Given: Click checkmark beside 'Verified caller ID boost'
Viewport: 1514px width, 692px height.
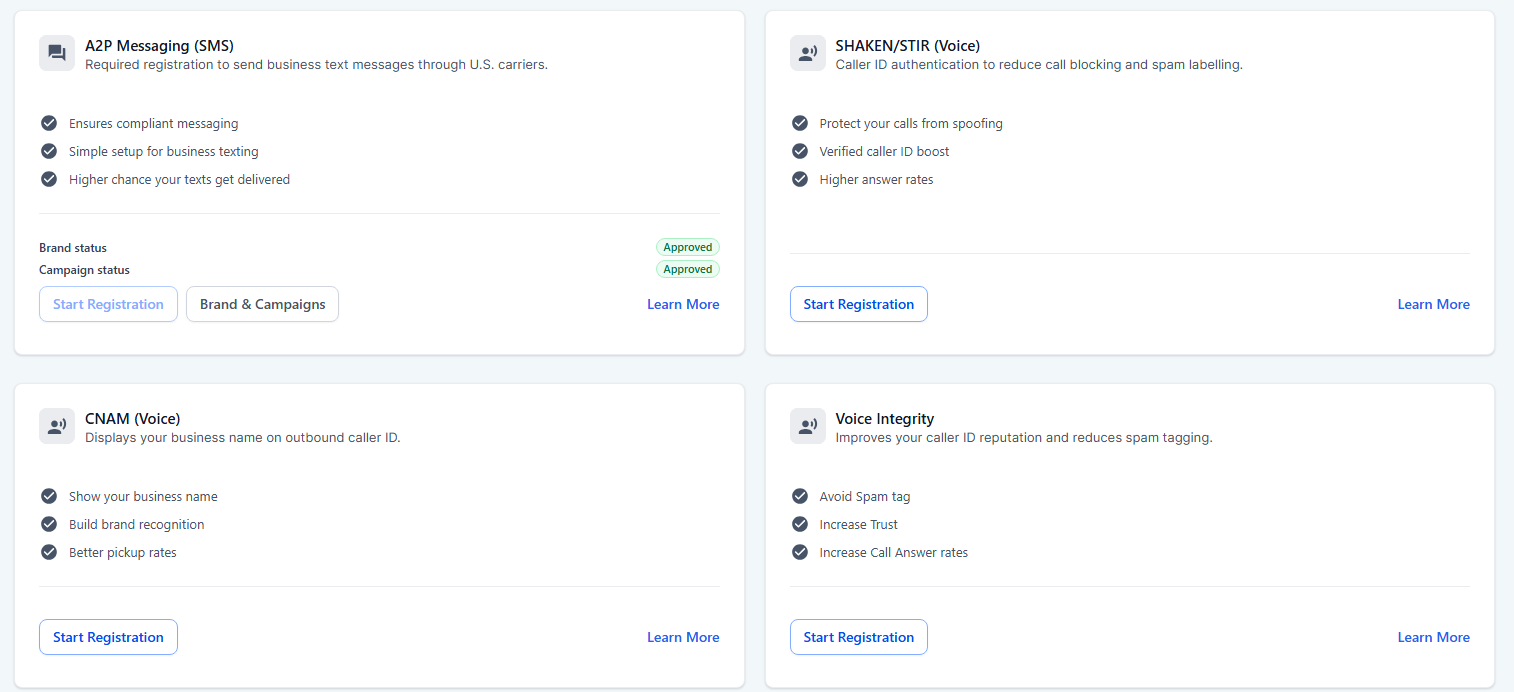Looking at the screenshot, I should click(x=799, y=151).
